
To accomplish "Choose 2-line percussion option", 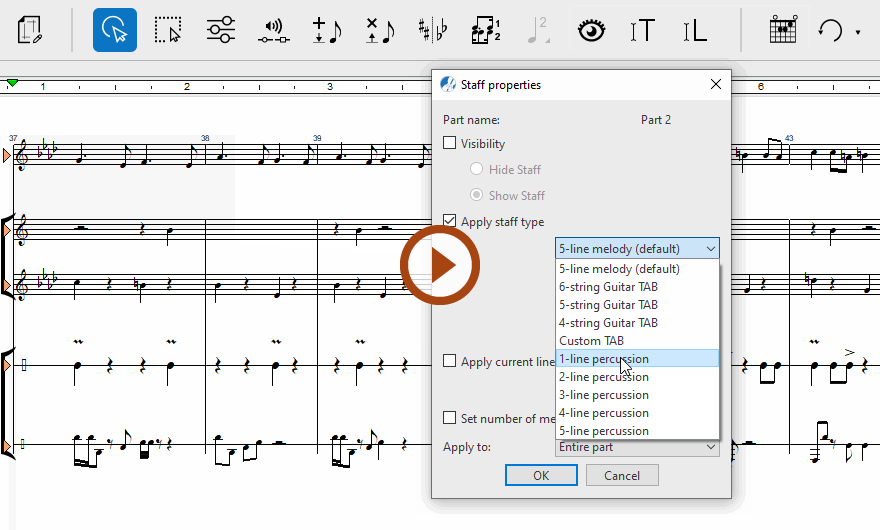I will coord(637,377).
